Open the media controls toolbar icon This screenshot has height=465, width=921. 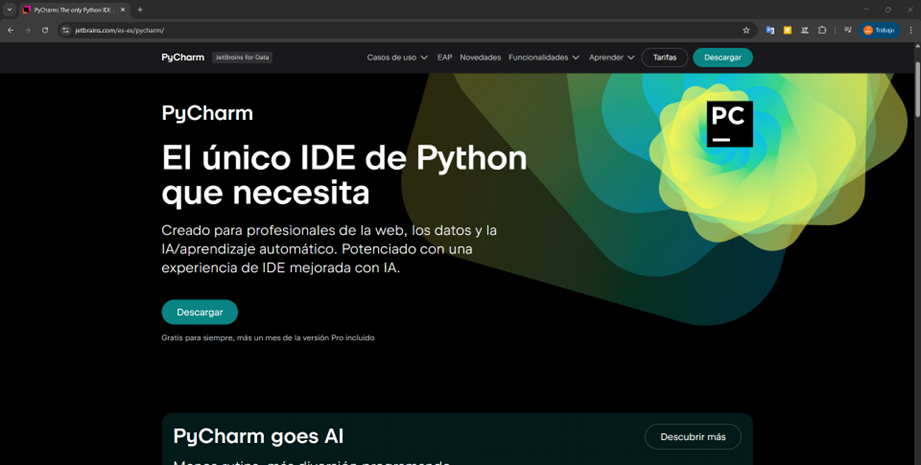click(x=848, y=30)
